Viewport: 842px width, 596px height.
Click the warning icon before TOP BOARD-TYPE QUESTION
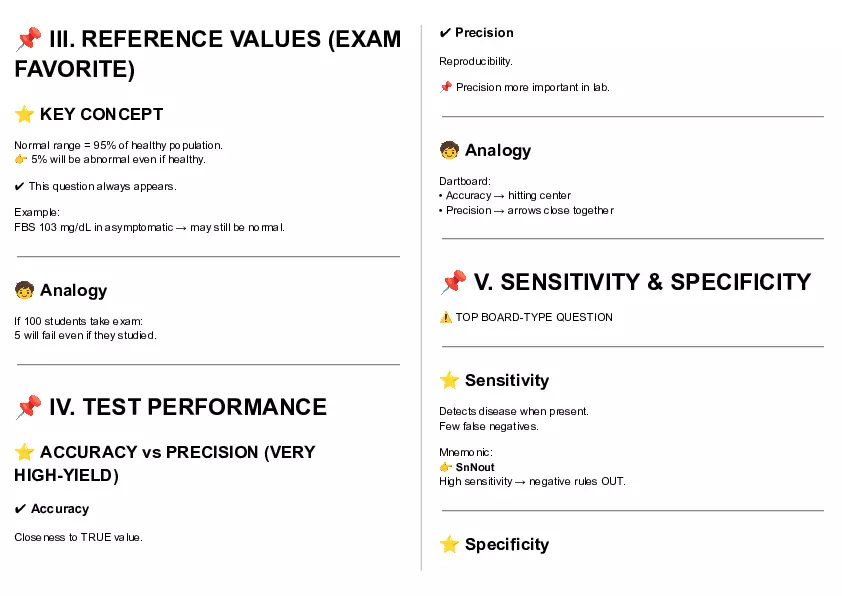(446, 317)
